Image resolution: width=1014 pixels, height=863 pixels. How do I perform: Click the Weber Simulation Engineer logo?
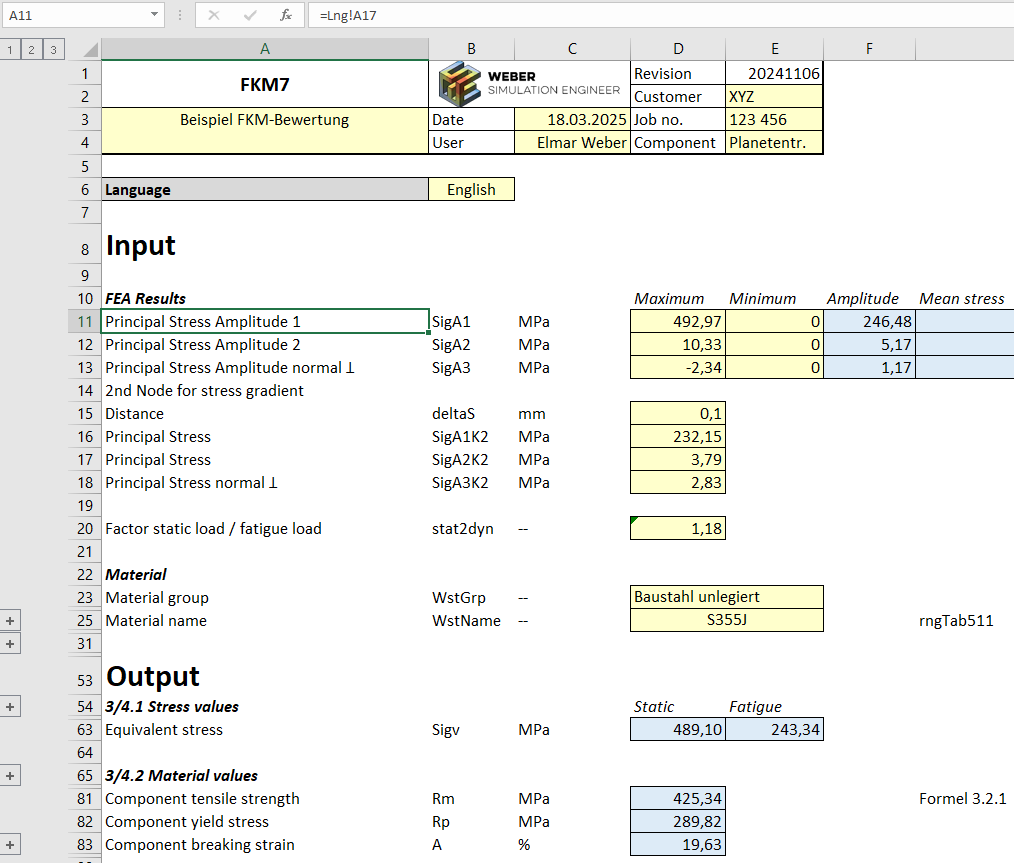click(528, 84)
